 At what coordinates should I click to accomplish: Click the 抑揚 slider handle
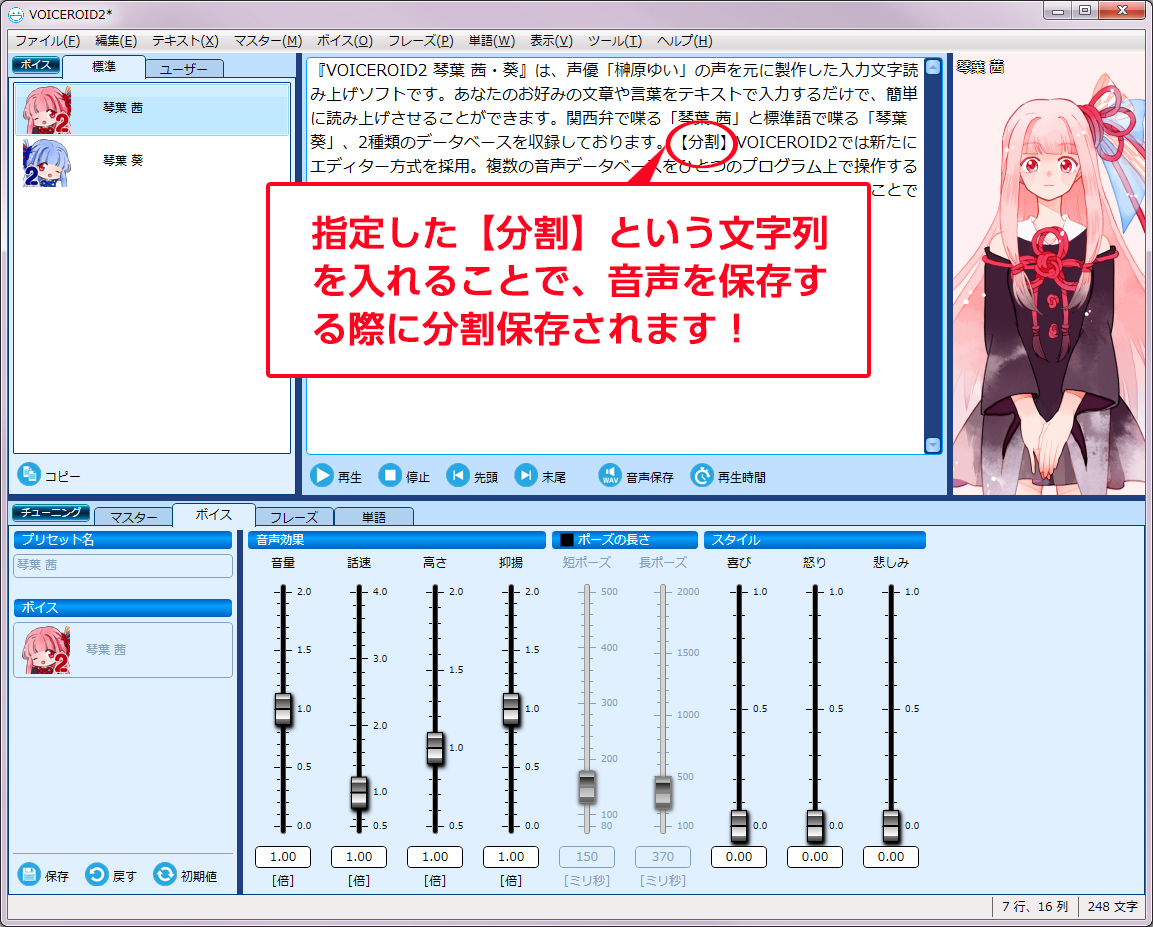(x=511, y=709)
